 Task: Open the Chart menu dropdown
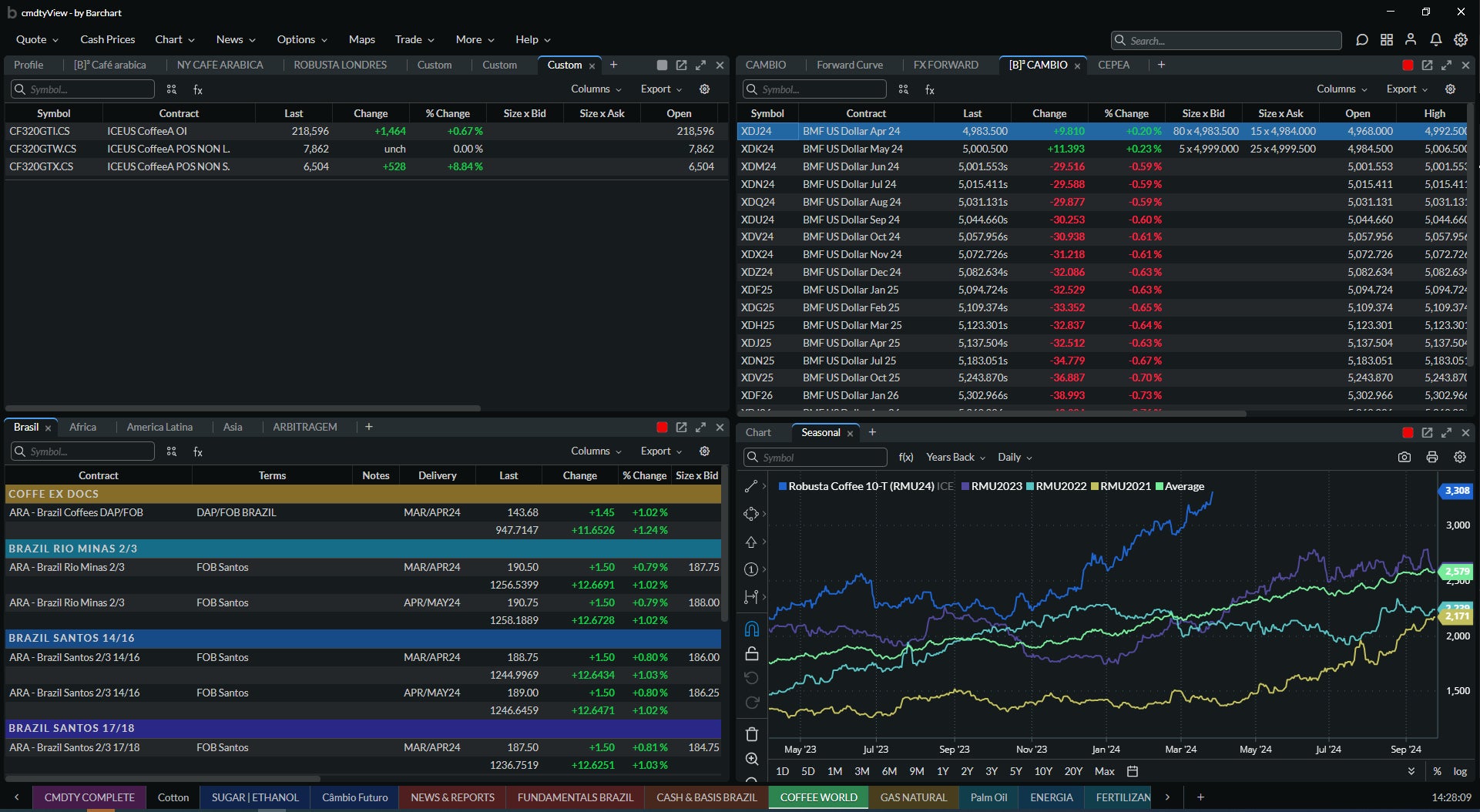point(175,39)
